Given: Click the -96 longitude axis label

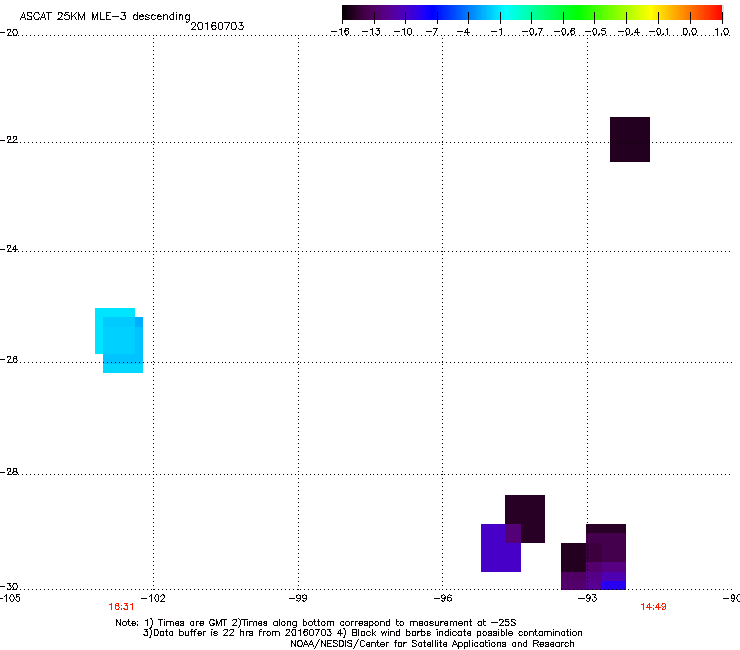Looking at the screenshot, I should [x=443, y=598].
